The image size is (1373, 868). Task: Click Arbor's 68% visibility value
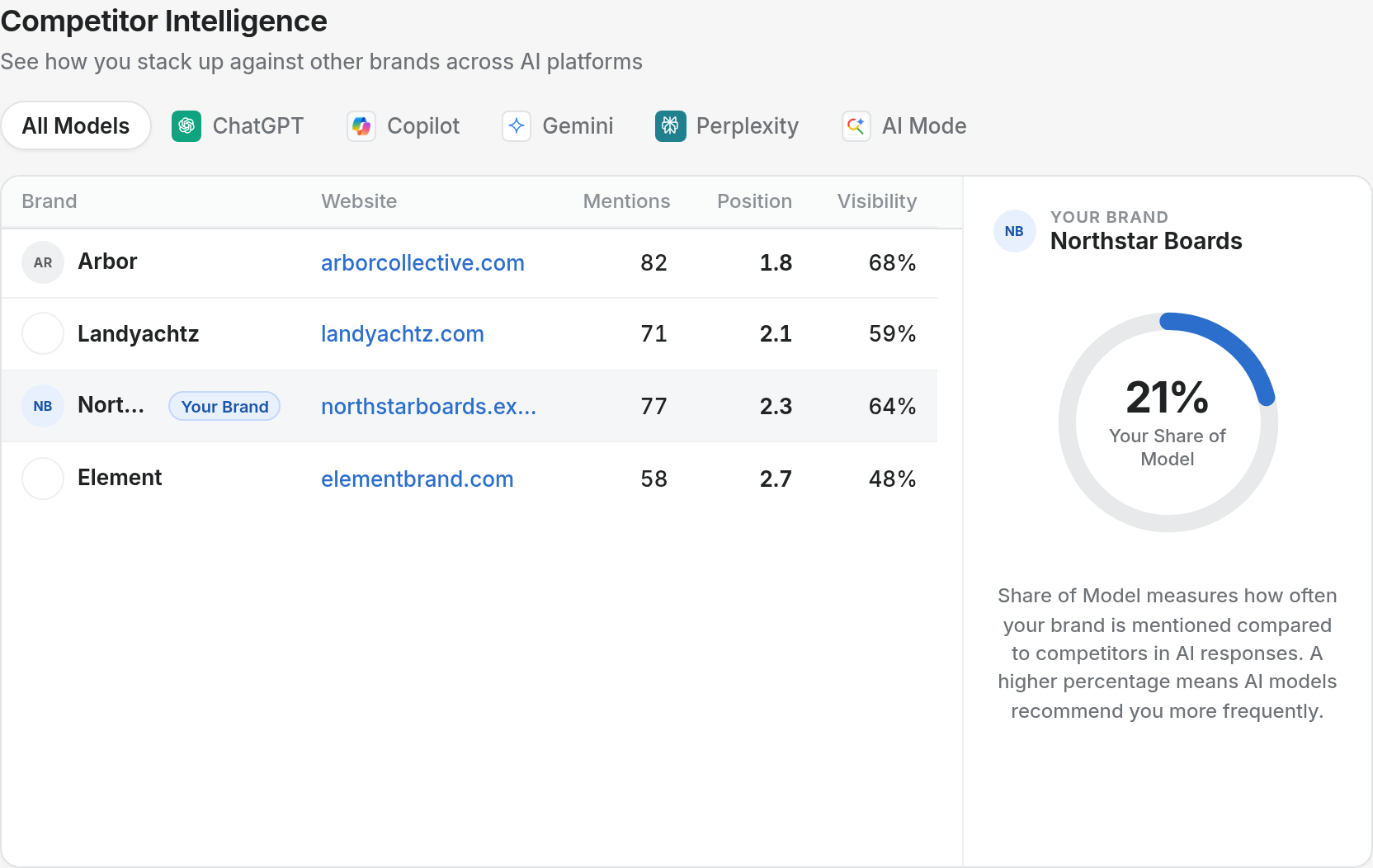tap(893, 263)
